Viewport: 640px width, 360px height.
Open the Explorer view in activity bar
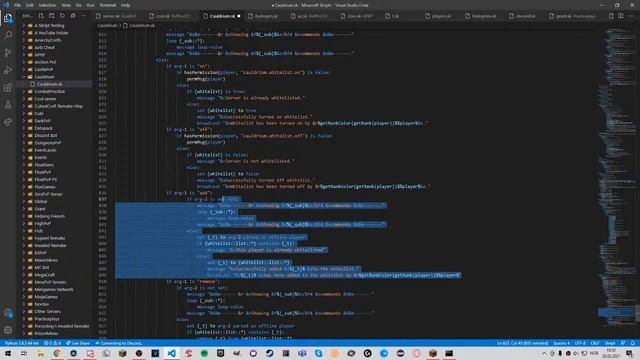pos(8,18)
